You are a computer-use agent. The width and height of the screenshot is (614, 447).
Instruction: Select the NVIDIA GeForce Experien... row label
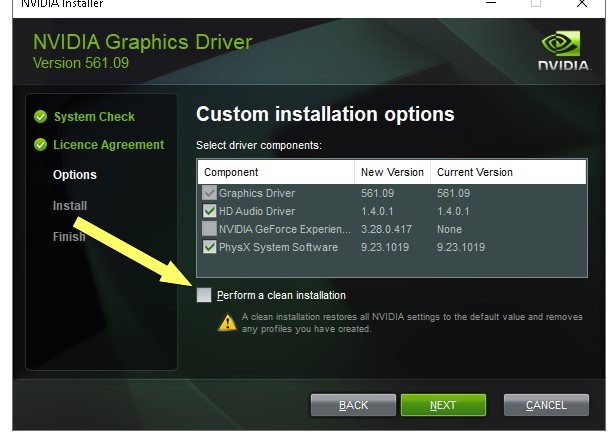pos(285,229)
